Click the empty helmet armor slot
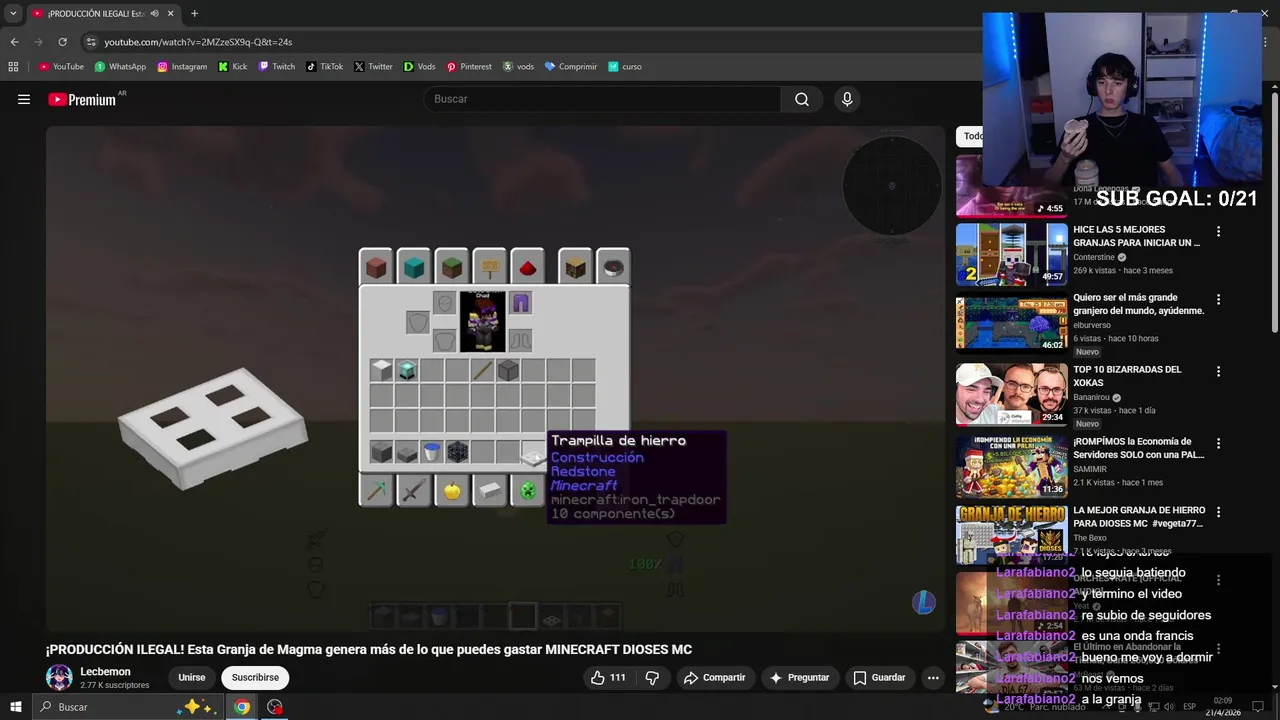The height and width of the screenshot is (720, 1280). point(444,303)
